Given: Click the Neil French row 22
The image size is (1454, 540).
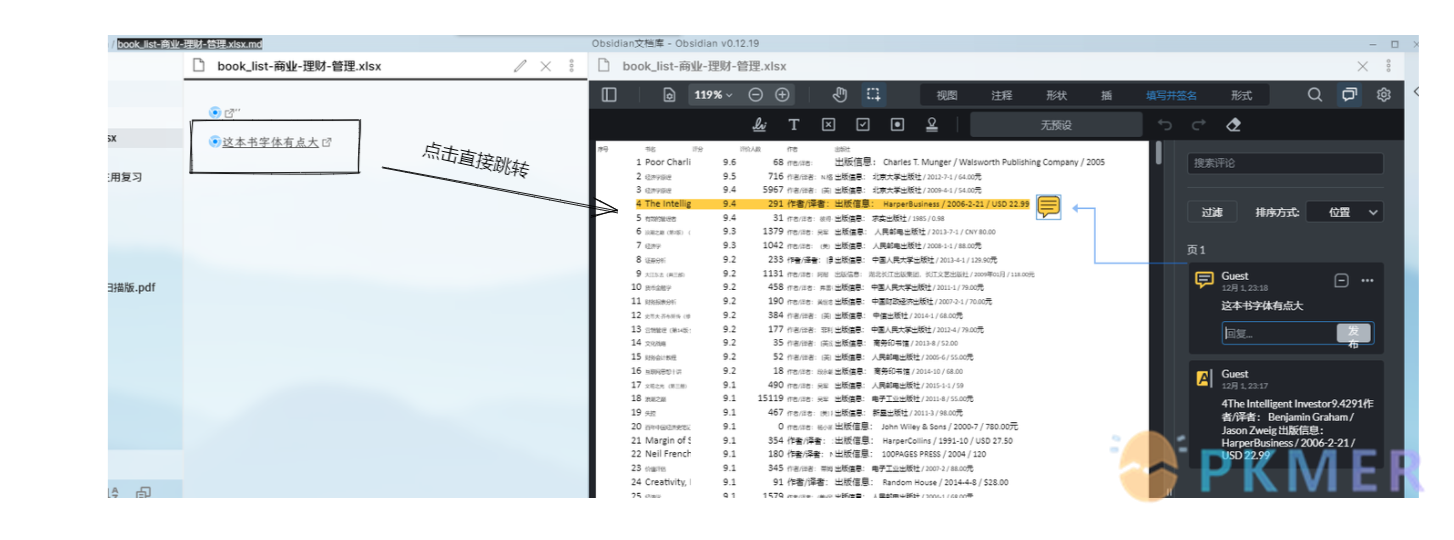Looking at the screenshot, I should (x=809, y=454).
